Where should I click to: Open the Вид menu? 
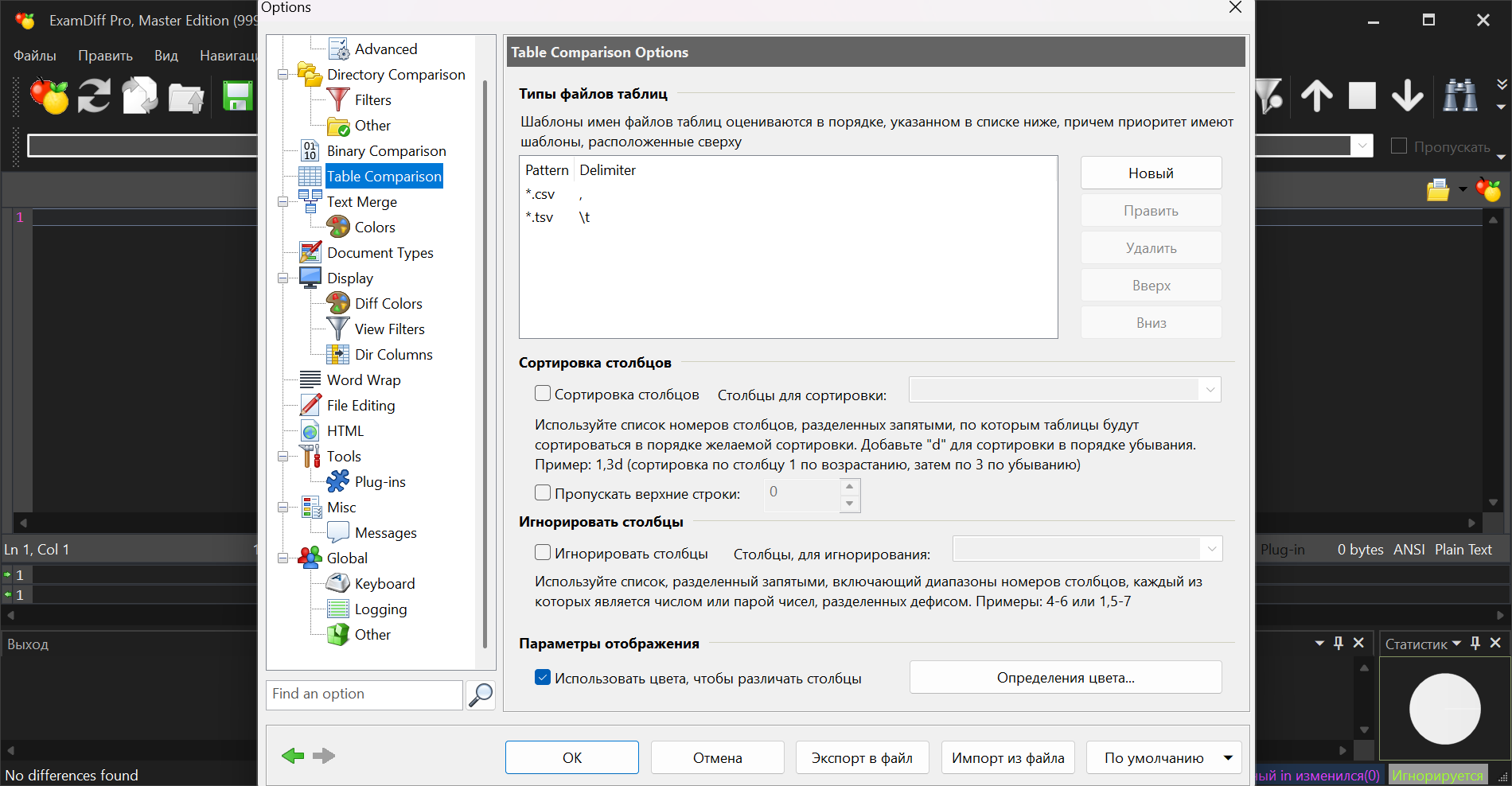[166, 55]
